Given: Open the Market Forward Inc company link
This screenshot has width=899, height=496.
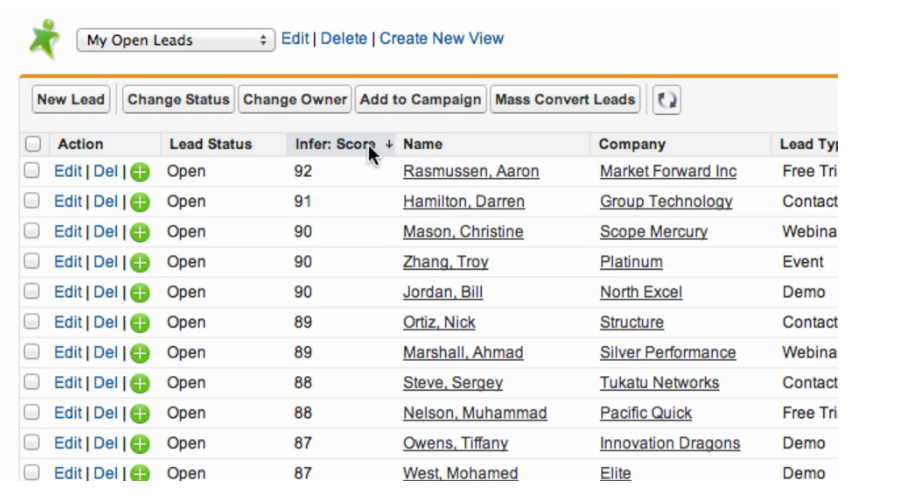Looking at the screenshot, I should pos(668,172).
